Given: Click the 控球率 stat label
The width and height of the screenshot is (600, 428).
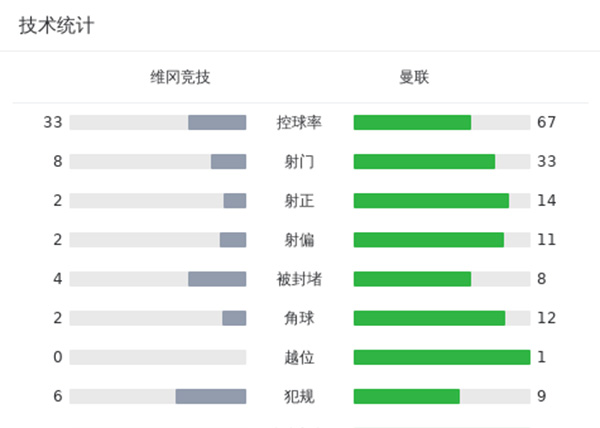Looking at the screenshot, I should click(x=299, y=122).
